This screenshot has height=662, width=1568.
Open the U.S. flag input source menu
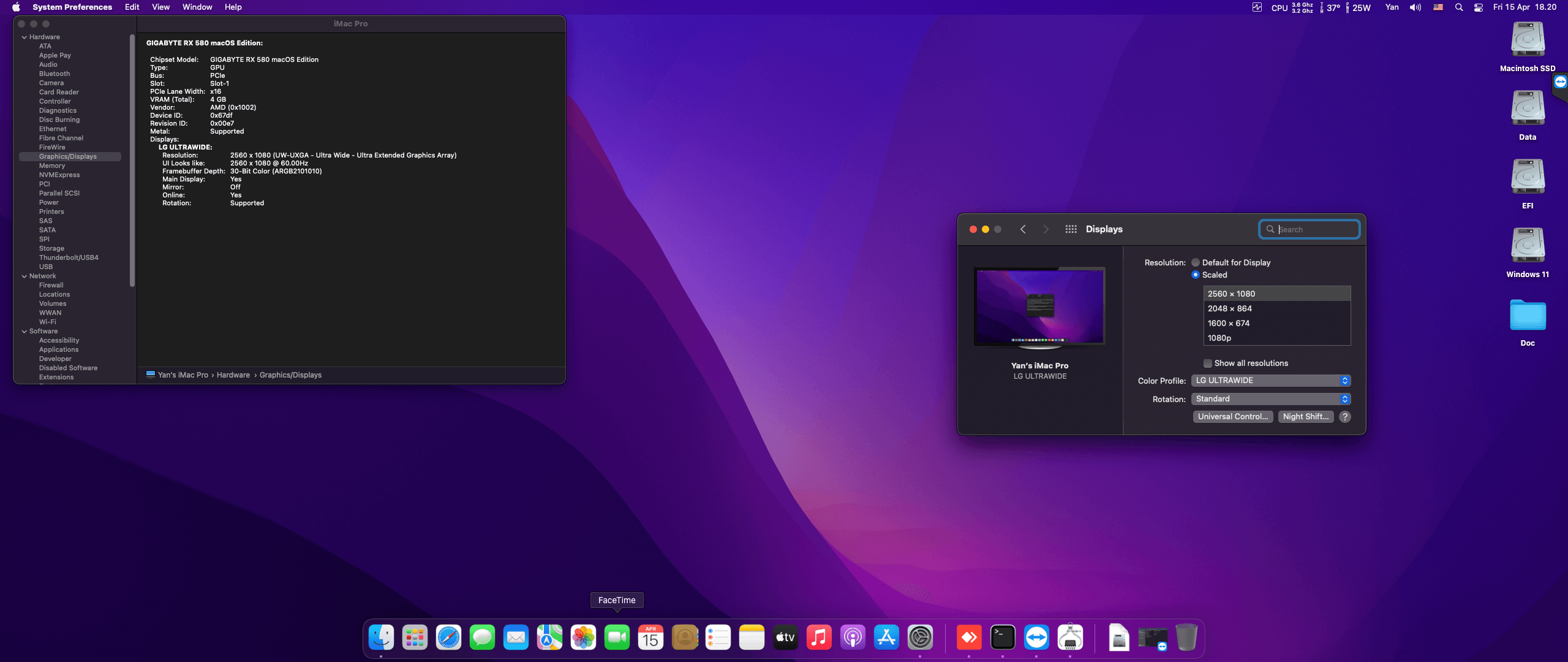click(x=1438, y=7)
